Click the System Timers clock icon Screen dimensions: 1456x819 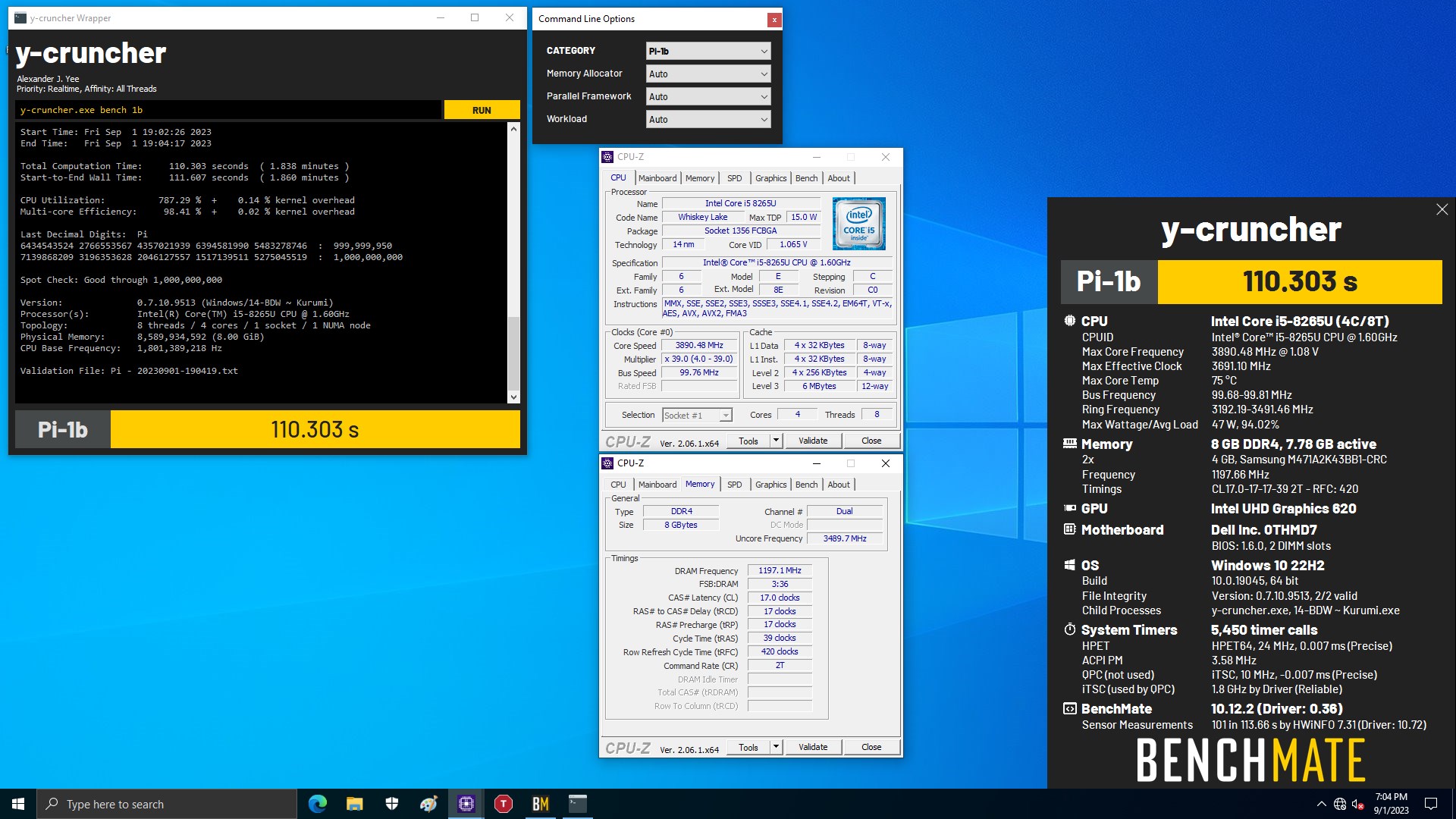(1069, 629)
